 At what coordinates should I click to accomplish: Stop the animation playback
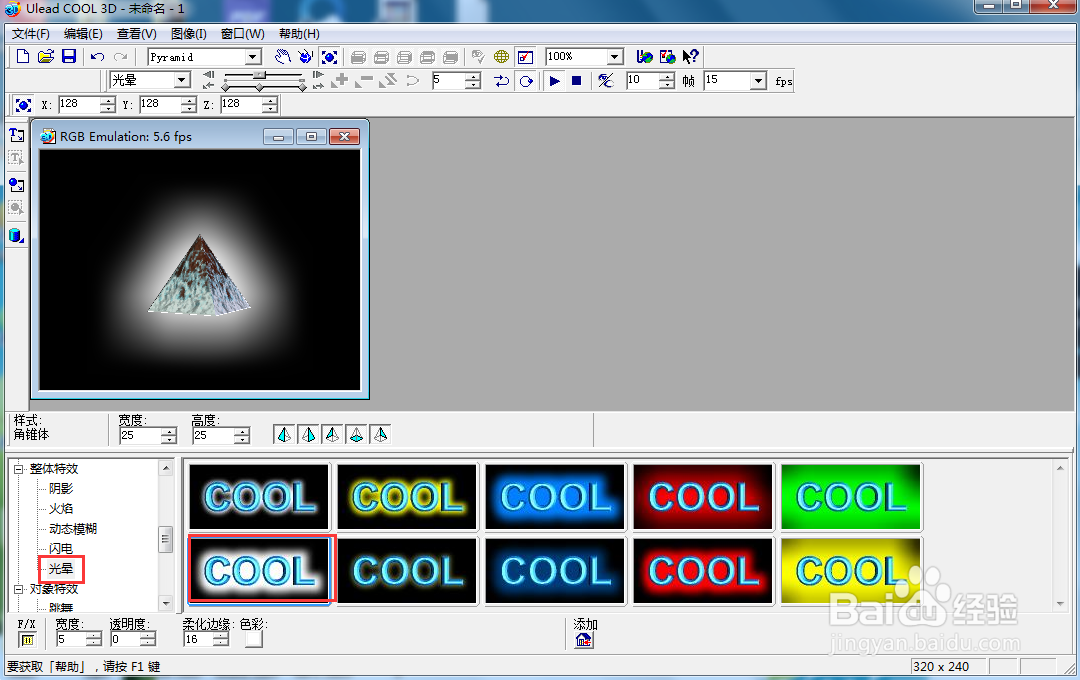tap(577, 81)
